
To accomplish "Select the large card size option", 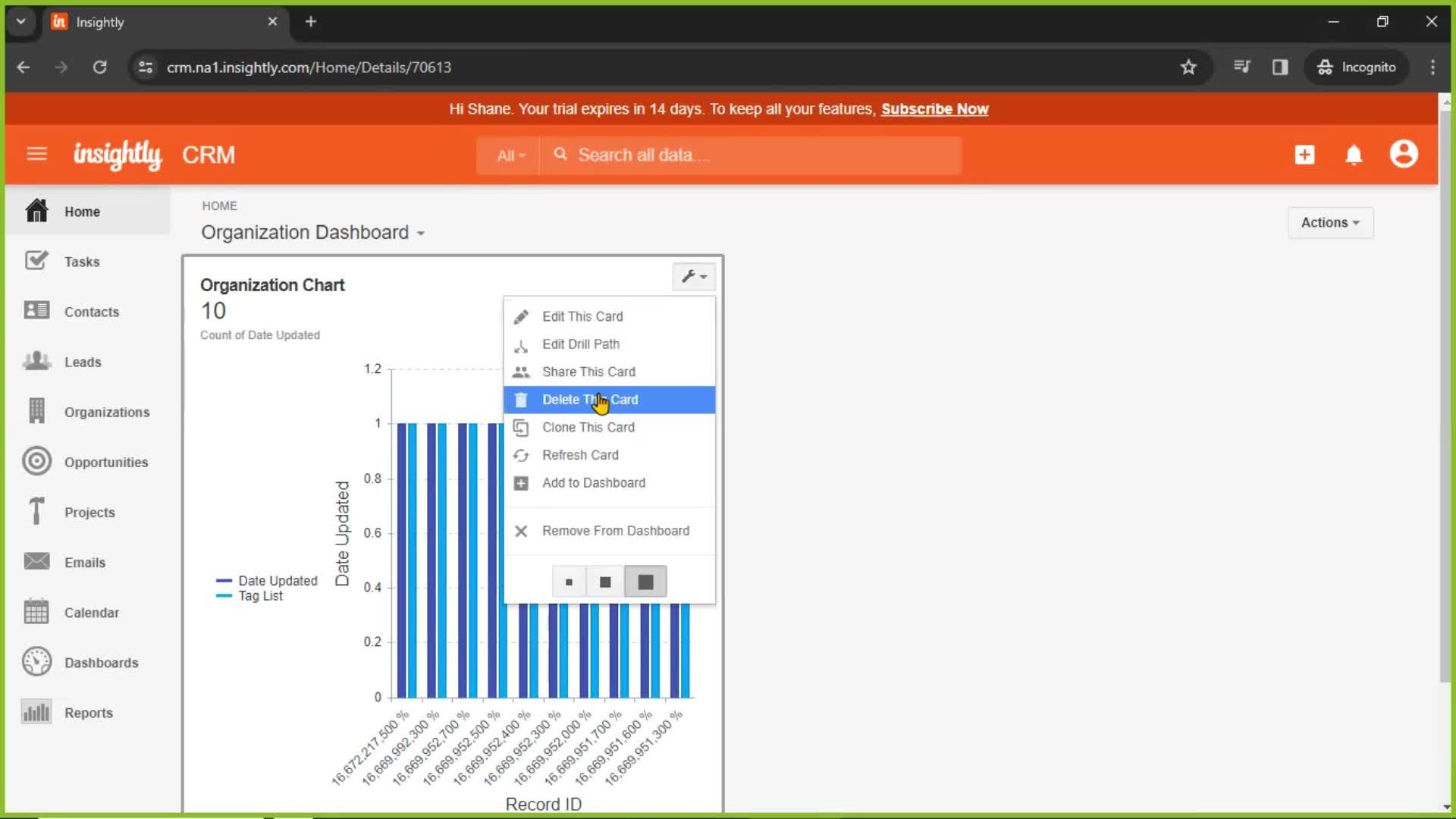I will click(645, 582).
